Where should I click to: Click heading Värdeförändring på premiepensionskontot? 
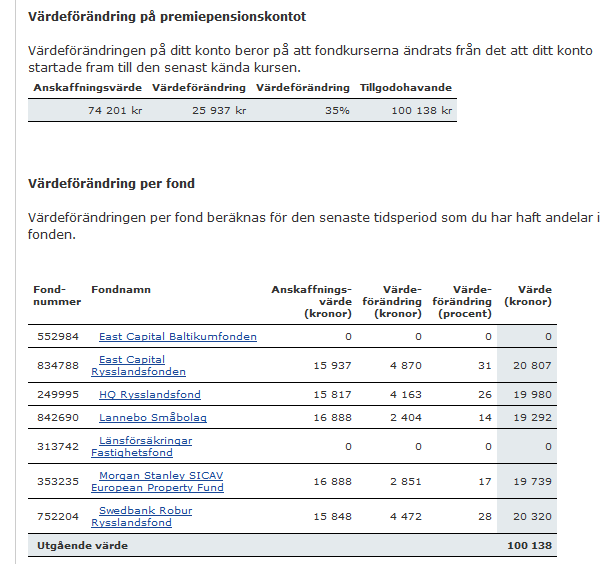[167, 17]
